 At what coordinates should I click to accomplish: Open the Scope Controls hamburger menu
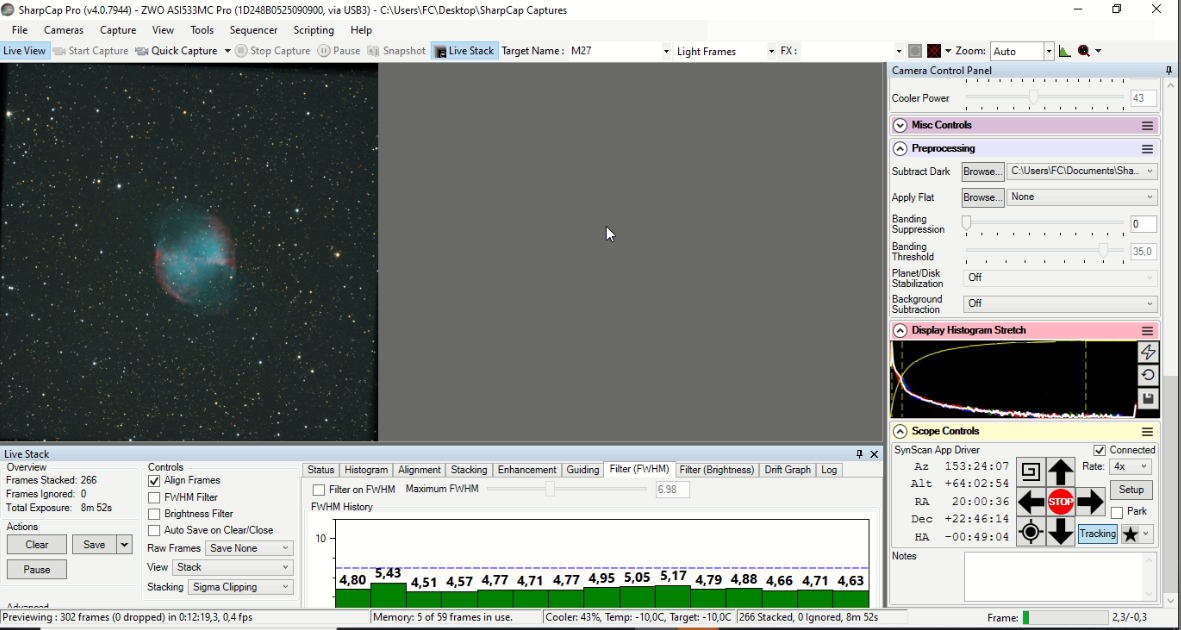1147,431
